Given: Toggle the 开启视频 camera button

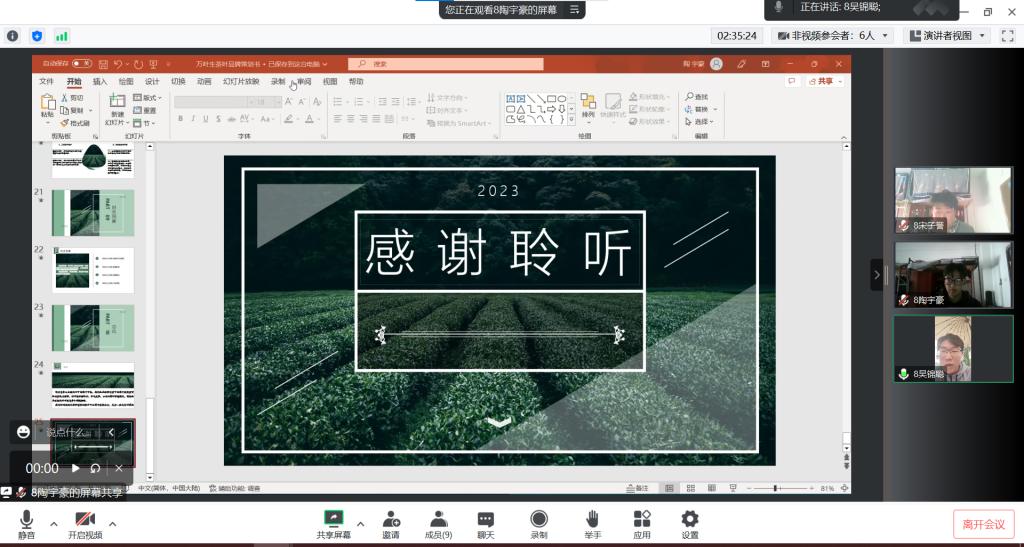Looking at the screenshot, I should click(85, 519).
